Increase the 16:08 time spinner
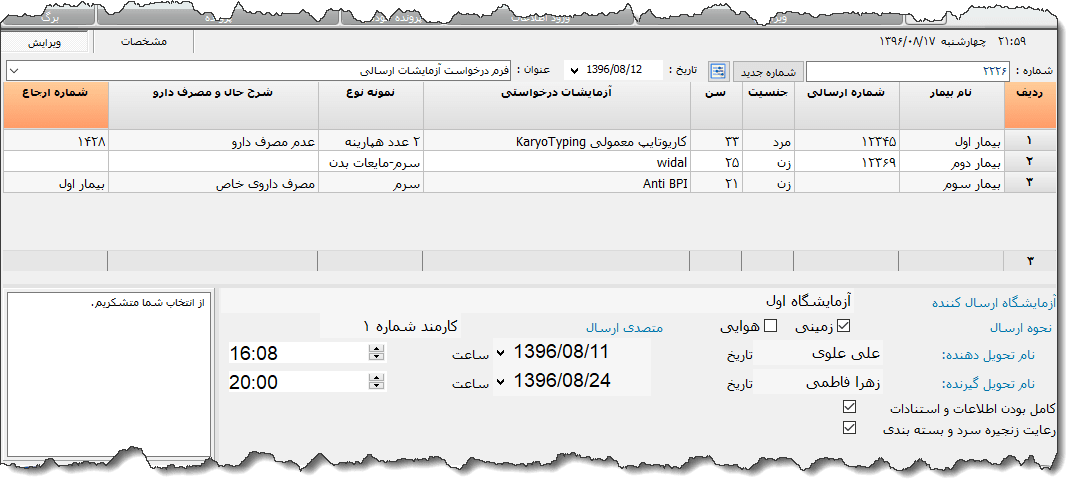Screen dimensions: 1067x479 pos(376,349)
